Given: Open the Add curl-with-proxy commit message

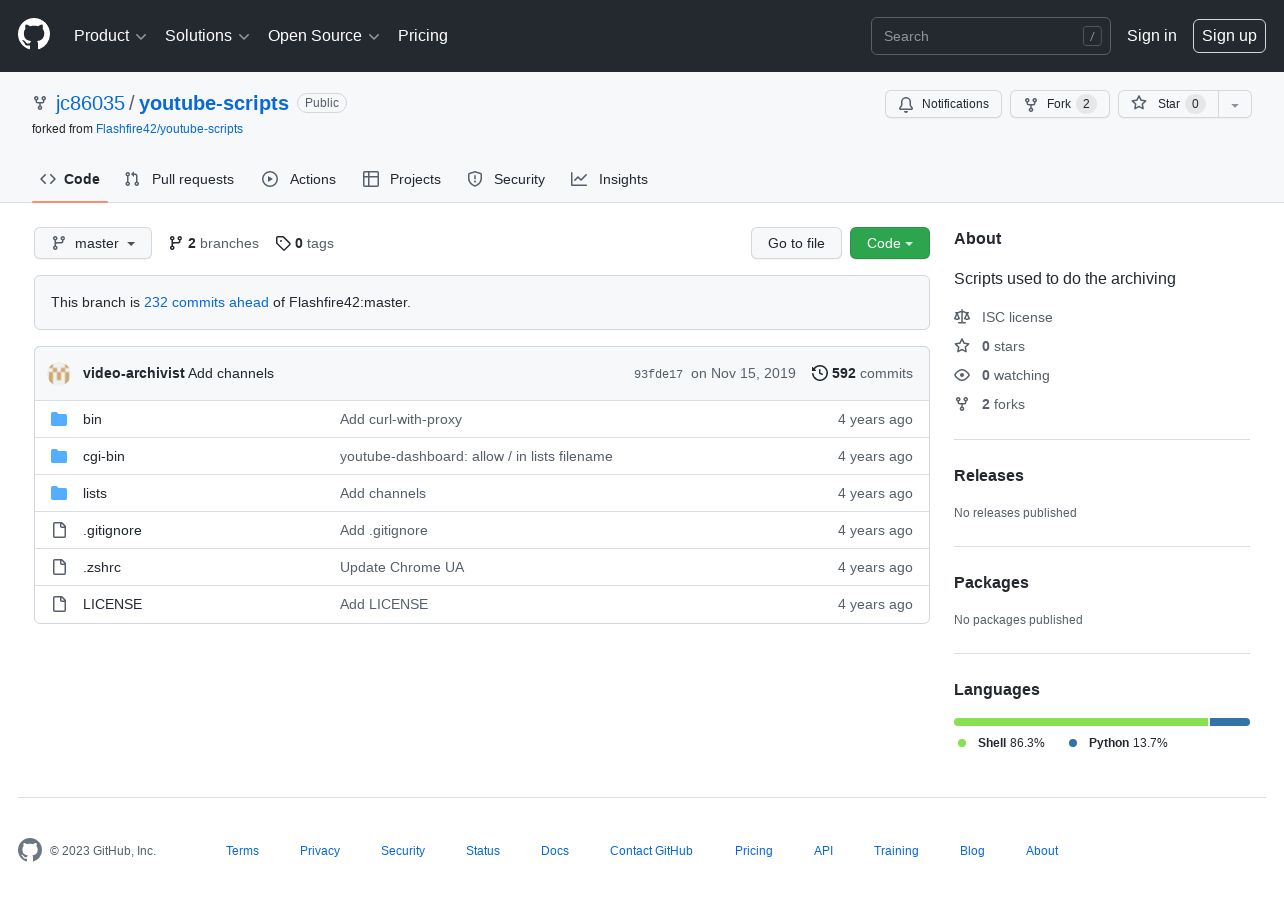Looking at the screenshot, I should (401, 419).
